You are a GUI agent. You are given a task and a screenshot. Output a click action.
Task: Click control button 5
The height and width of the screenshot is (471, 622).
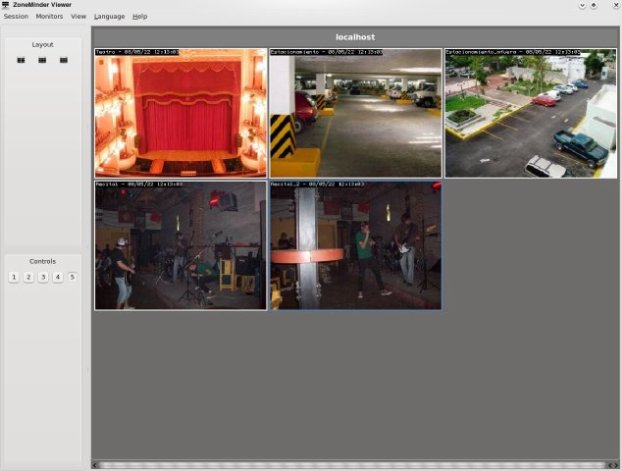coord(72,277)
